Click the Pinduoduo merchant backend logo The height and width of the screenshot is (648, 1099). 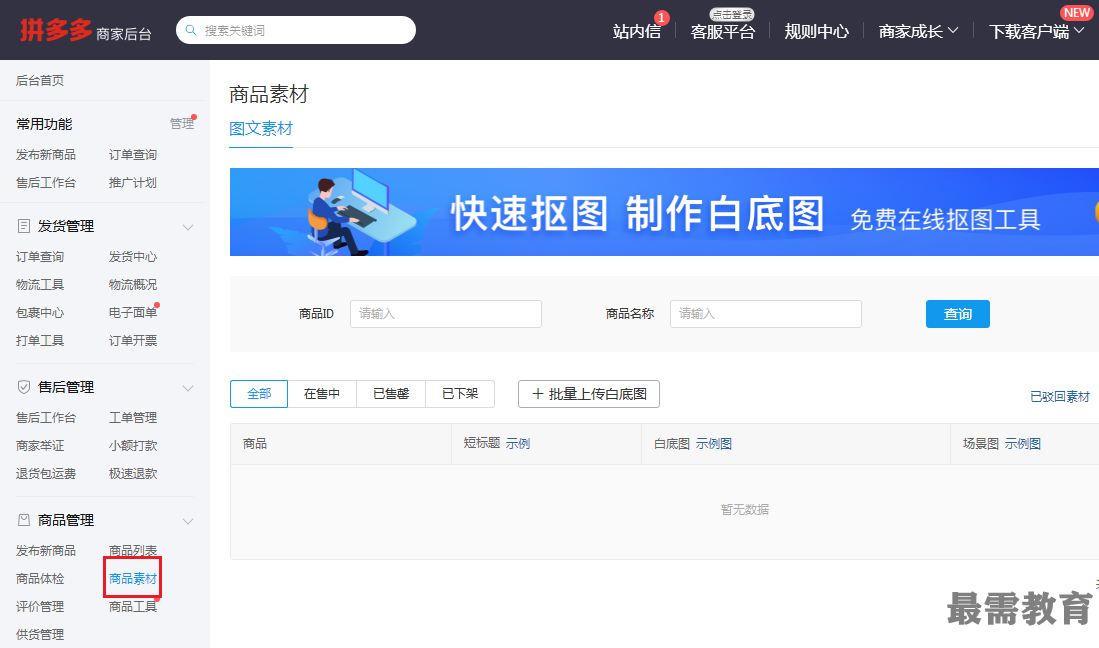point(86,30)
